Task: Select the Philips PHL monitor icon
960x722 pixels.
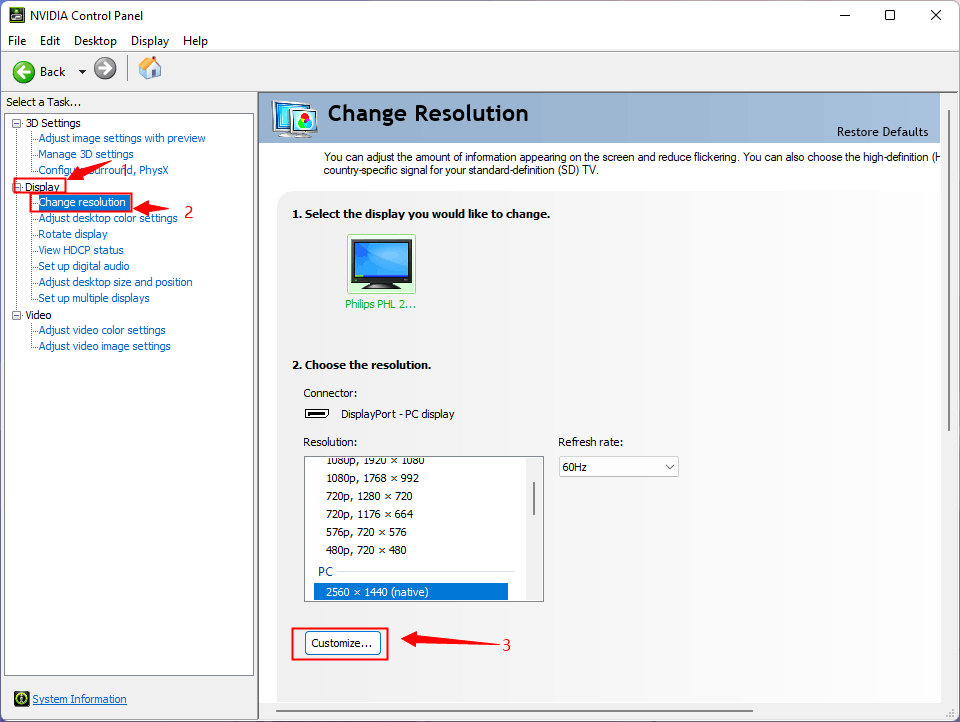Action: (x=381, y=264)
